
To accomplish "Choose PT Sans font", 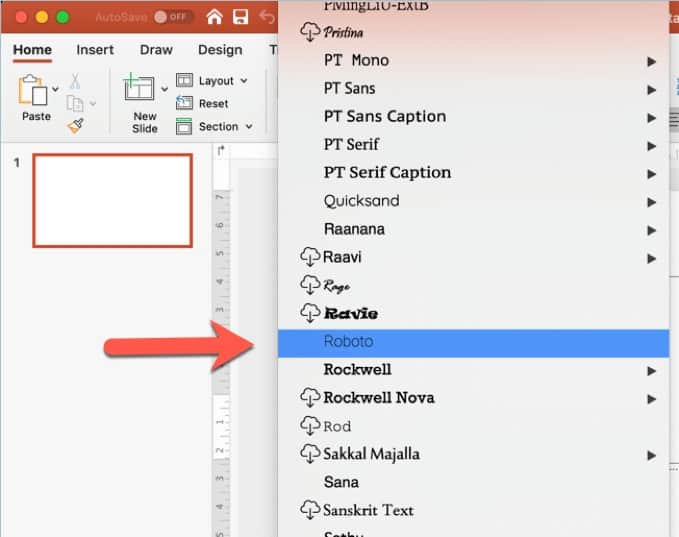I will (x=473, y=89).
